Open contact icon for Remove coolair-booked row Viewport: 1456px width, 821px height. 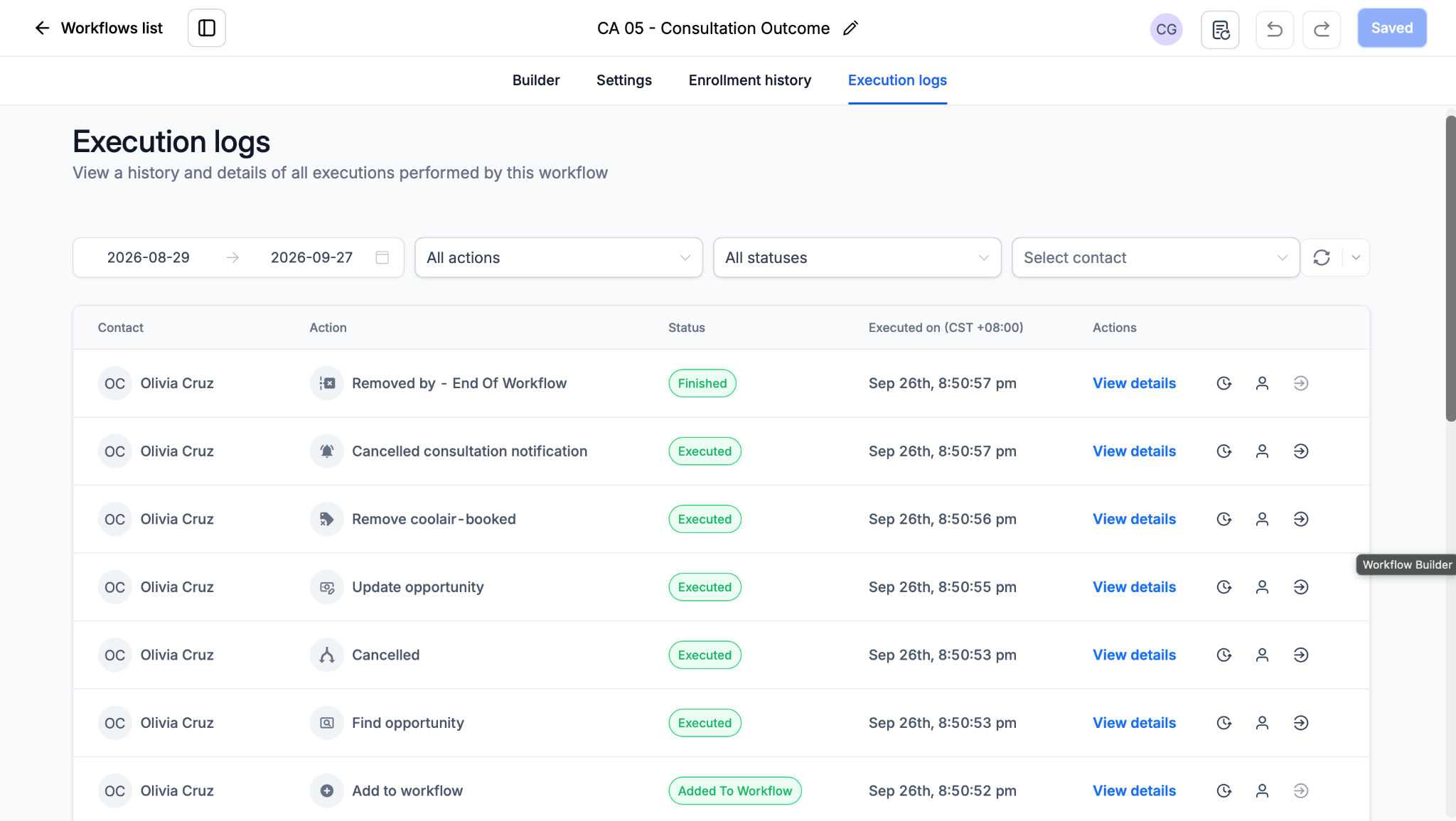pos(1262,519)
